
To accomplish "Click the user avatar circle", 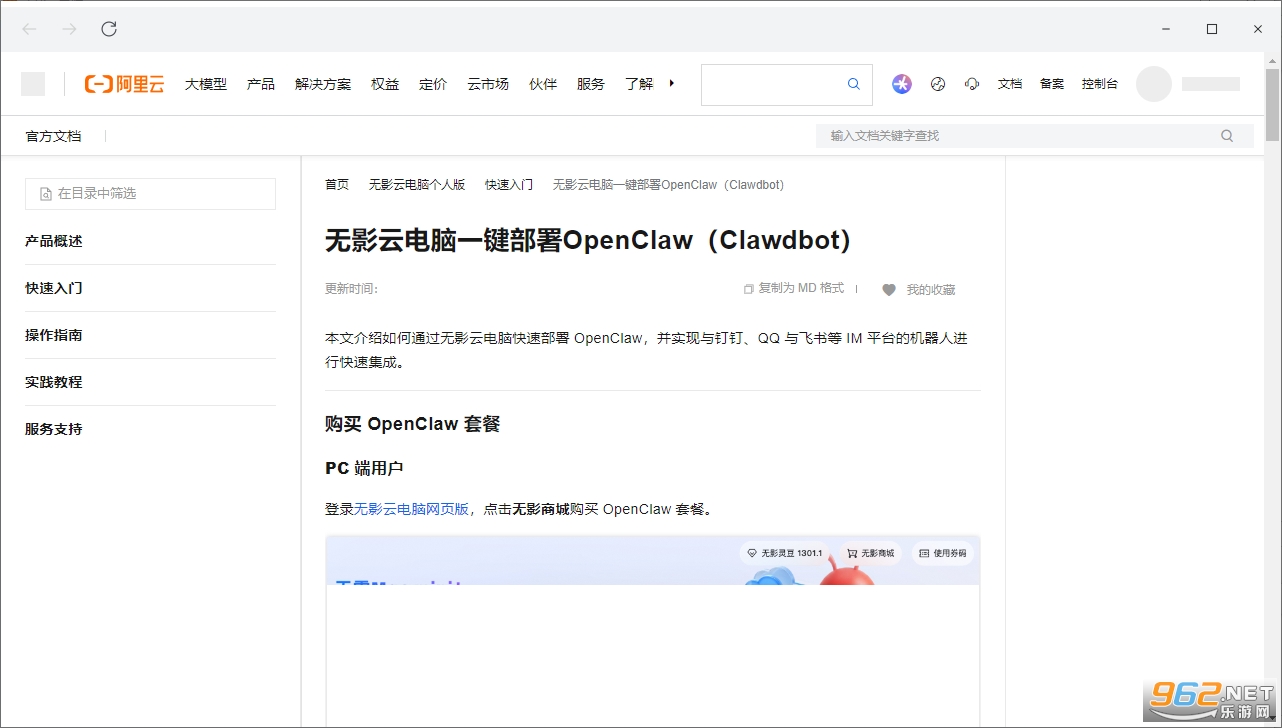I will pos(1154,84).
